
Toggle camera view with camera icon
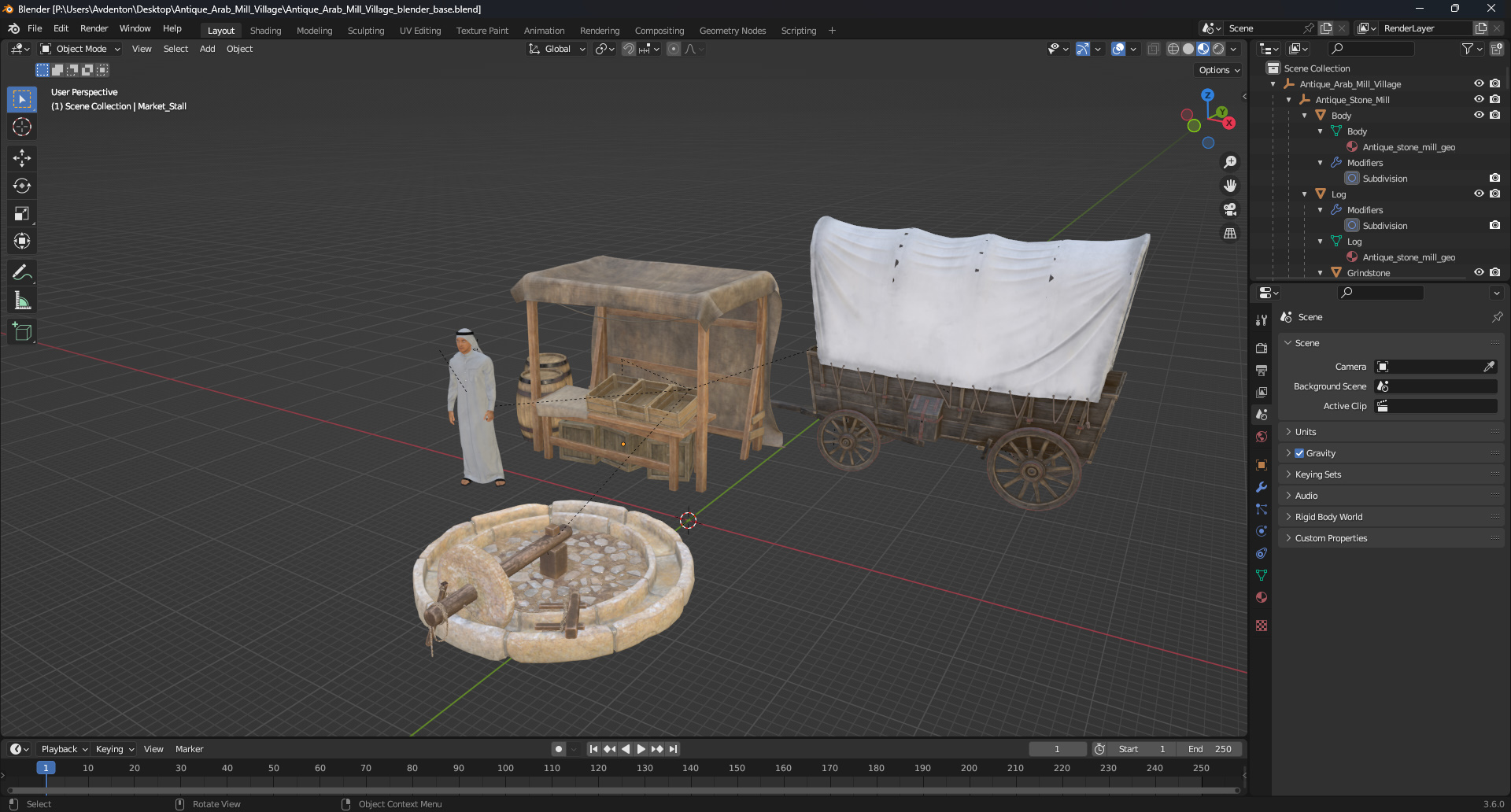1230,209
